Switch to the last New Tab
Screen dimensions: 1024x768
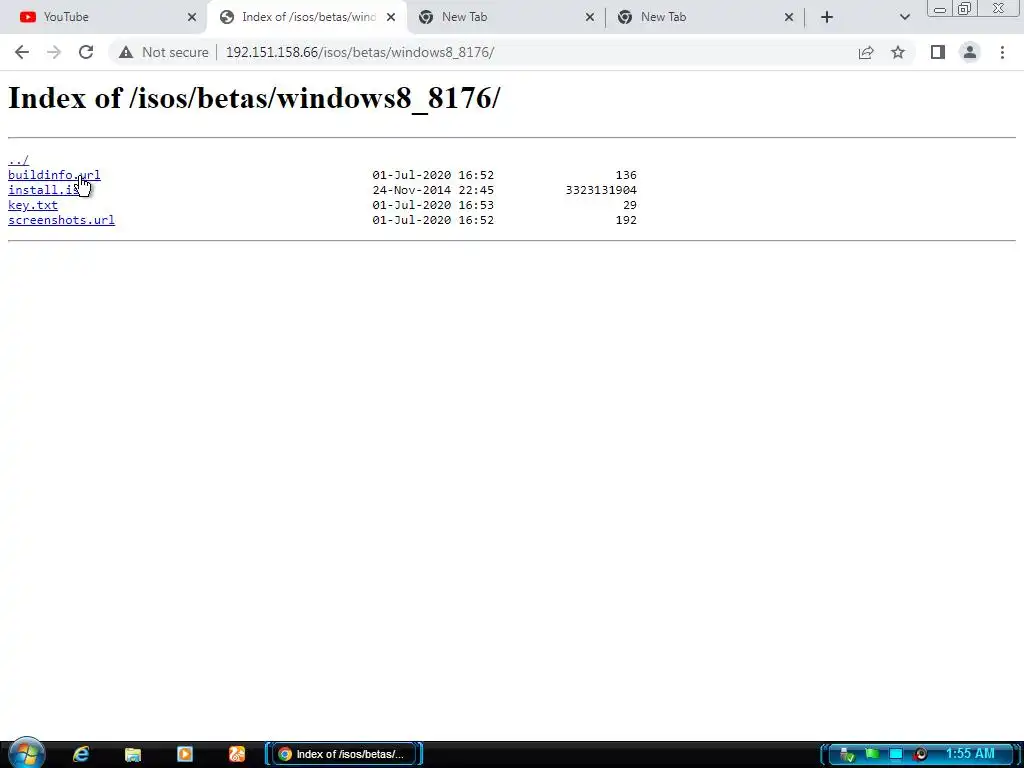[x=705, y=17]
